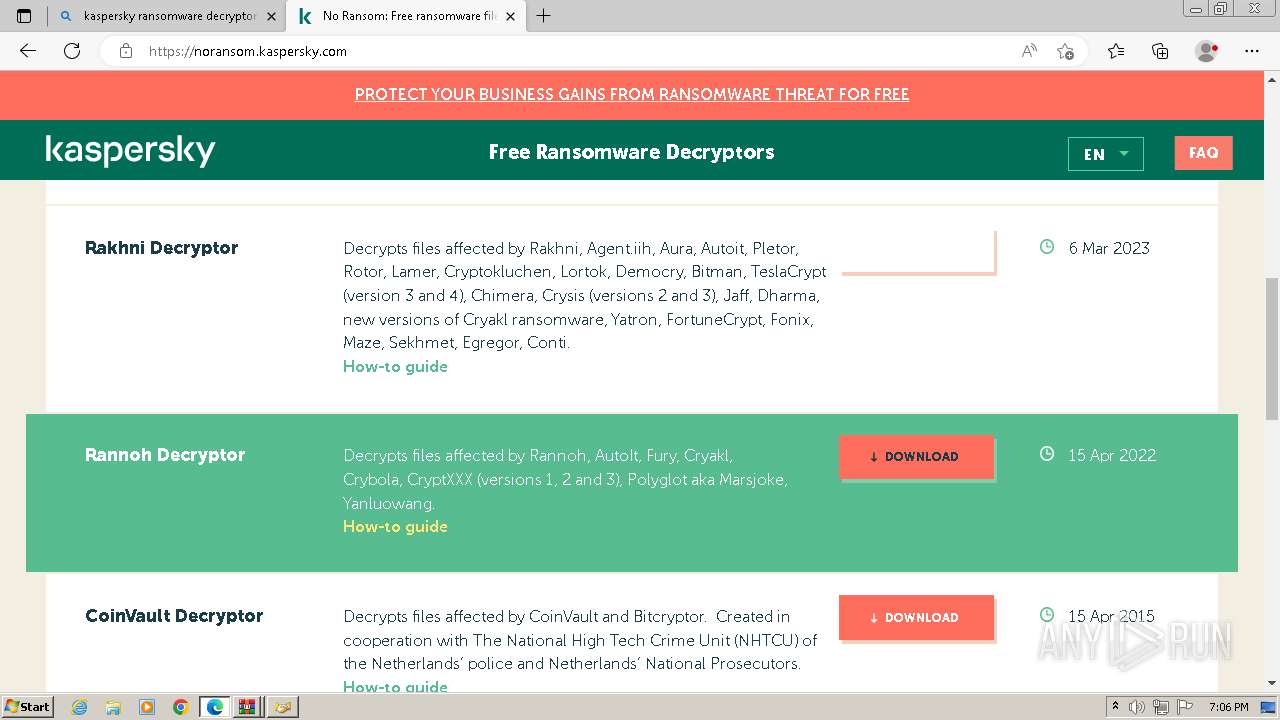1280x720 pixels.
Task: Launch Google Chrome from taskbar
Action: 181,707
